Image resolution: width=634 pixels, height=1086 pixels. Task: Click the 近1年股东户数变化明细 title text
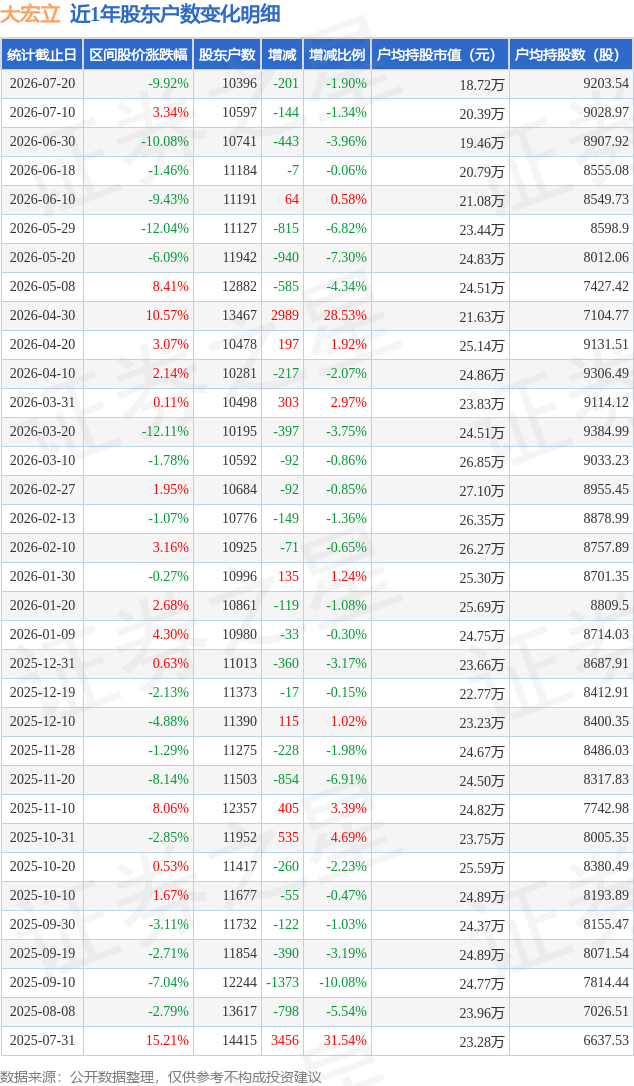point(175,14)
